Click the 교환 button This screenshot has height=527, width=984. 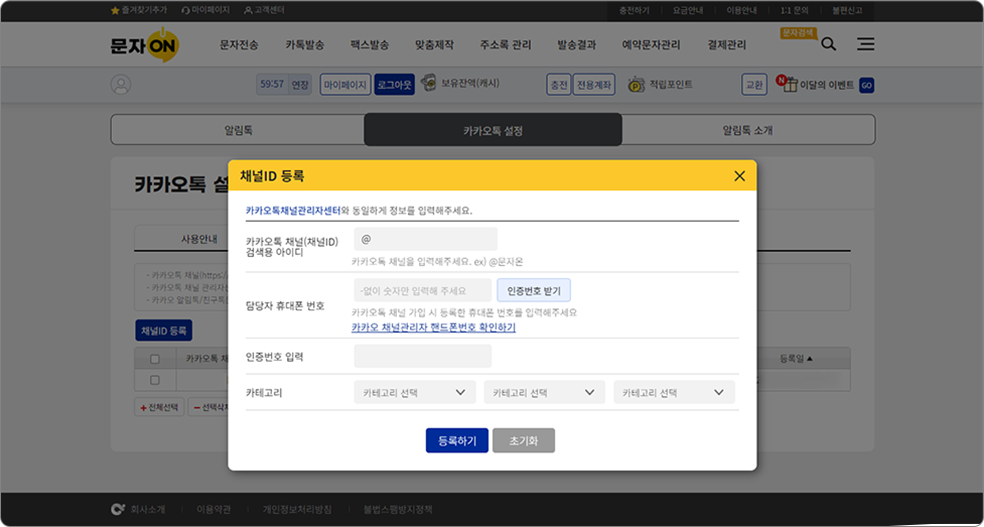754,85
